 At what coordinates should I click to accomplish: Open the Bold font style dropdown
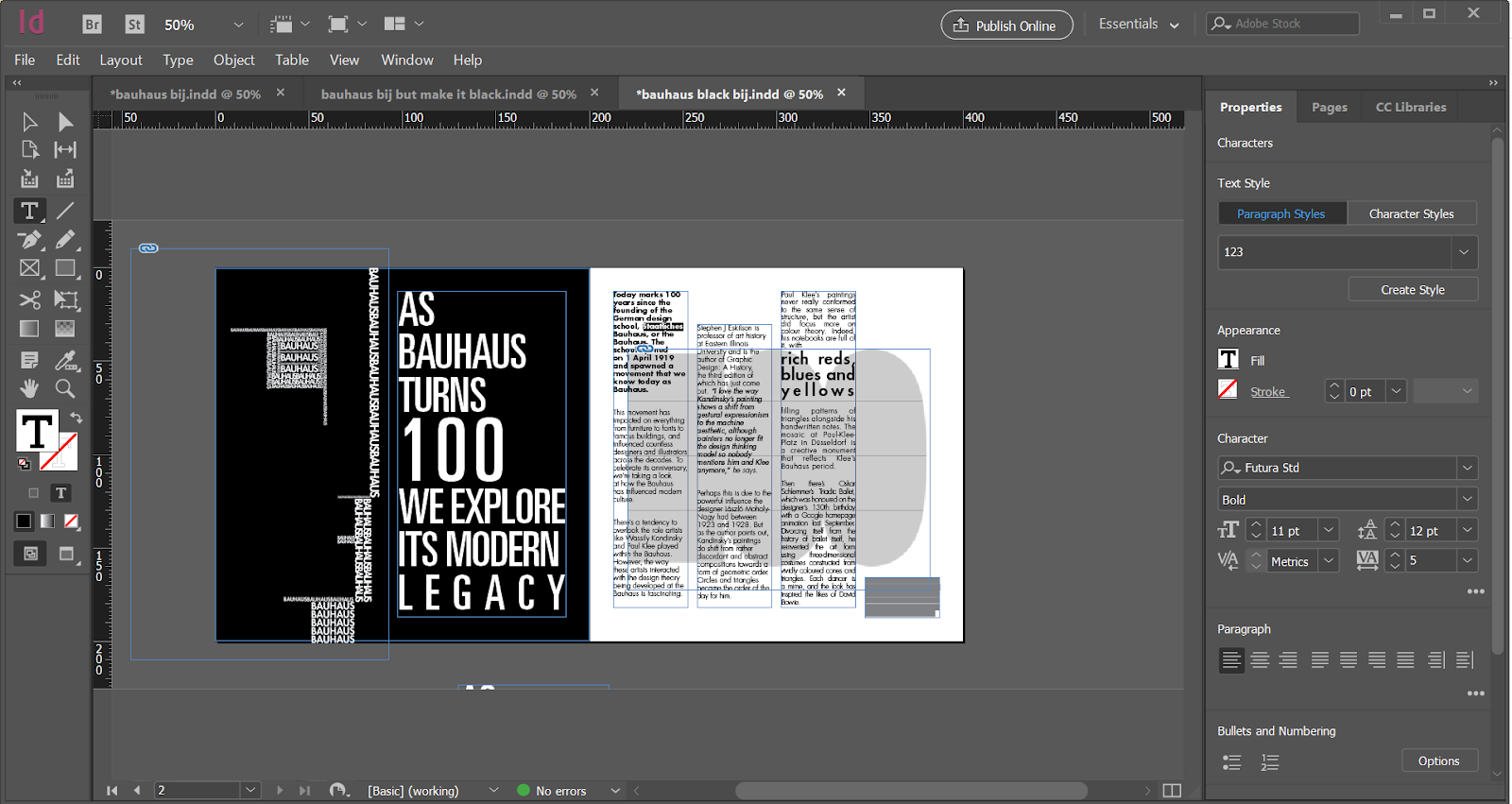click(1467, 500)
